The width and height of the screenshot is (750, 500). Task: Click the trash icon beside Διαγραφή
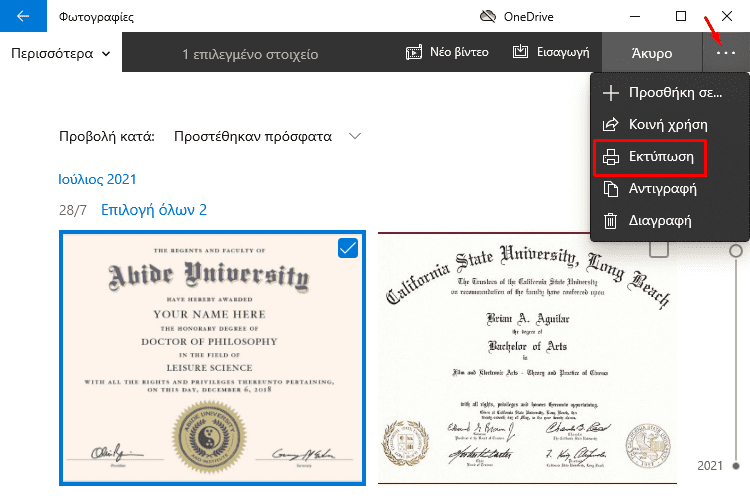(610, 221)
